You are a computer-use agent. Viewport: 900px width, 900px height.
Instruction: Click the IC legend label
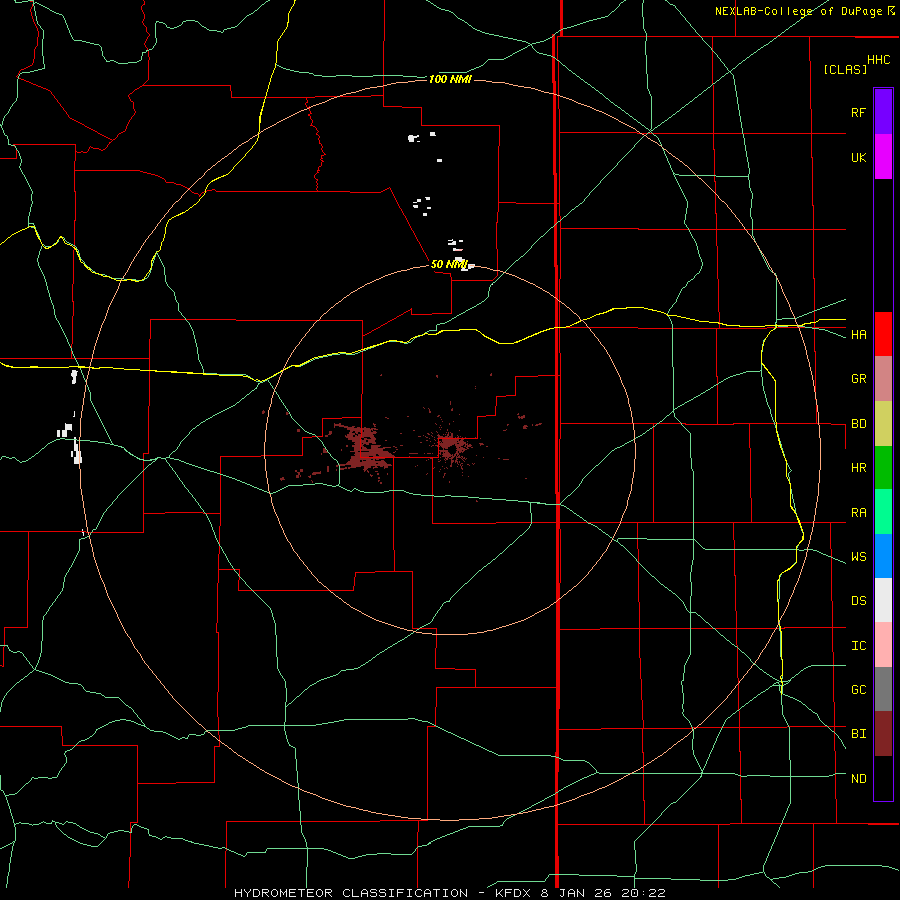858,646
